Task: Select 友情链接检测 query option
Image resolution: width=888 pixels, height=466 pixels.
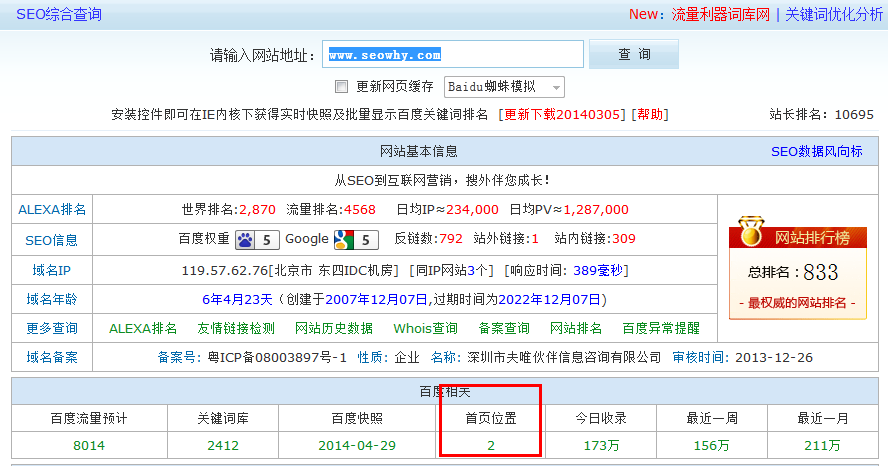Action: pyautogui.click(x=236, y=328)
